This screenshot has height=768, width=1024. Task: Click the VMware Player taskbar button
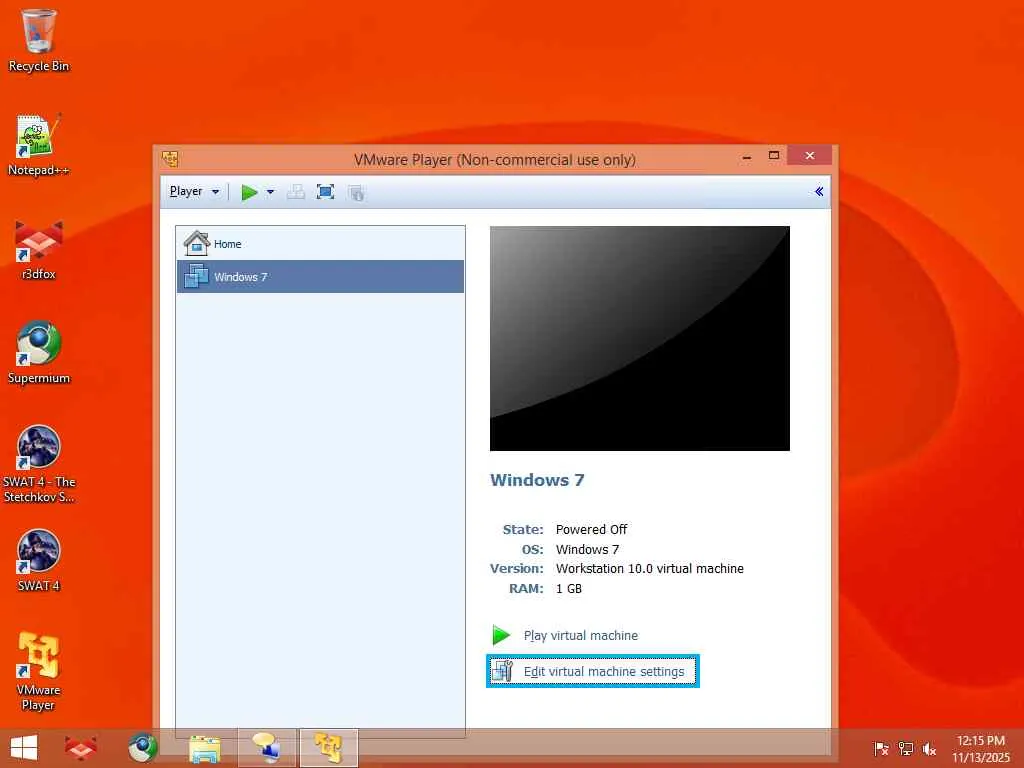click(x=328, y=748)
